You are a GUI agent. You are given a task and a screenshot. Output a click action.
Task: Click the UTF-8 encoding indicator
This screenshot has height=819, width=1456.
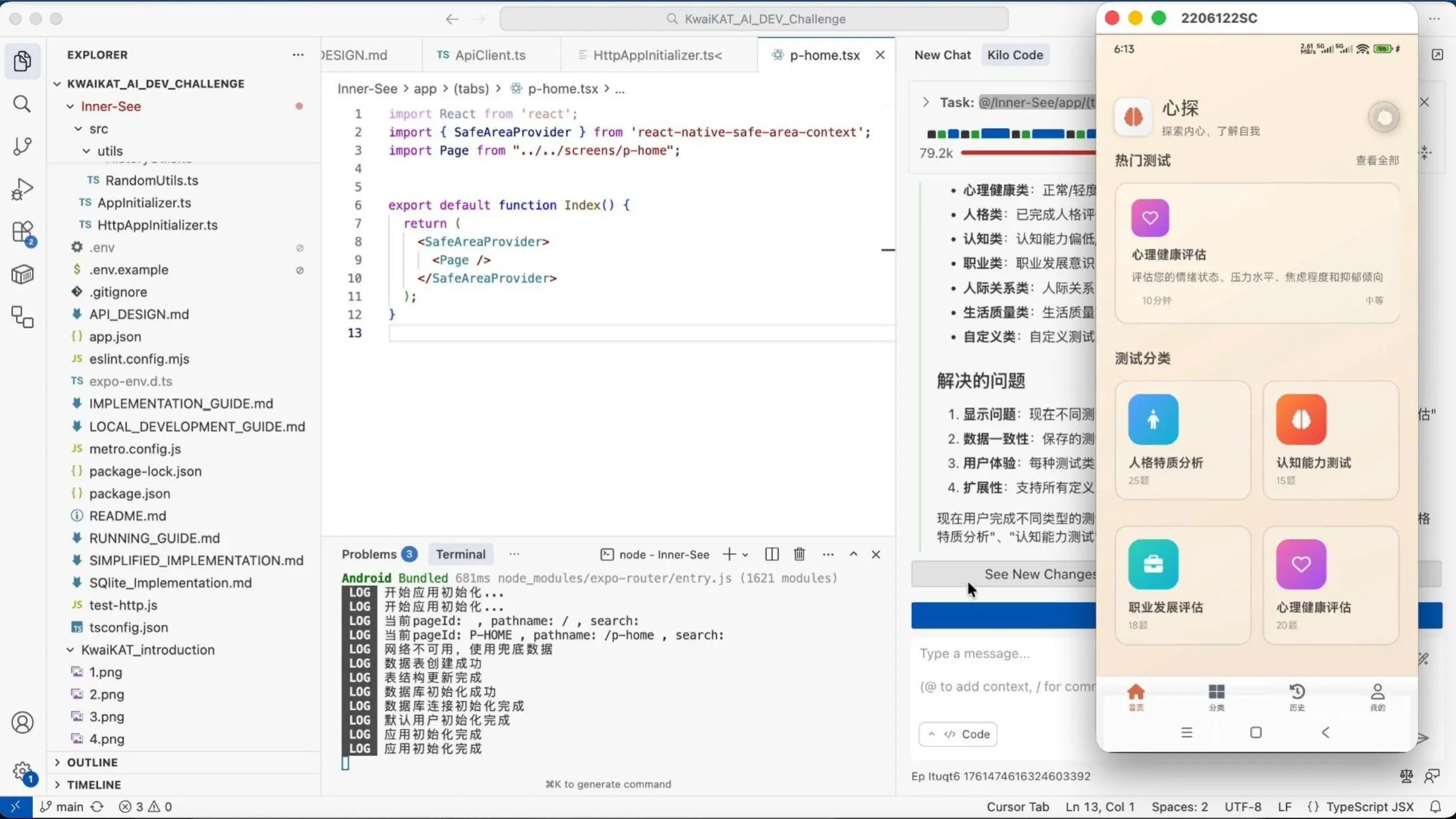point(1243,807)
